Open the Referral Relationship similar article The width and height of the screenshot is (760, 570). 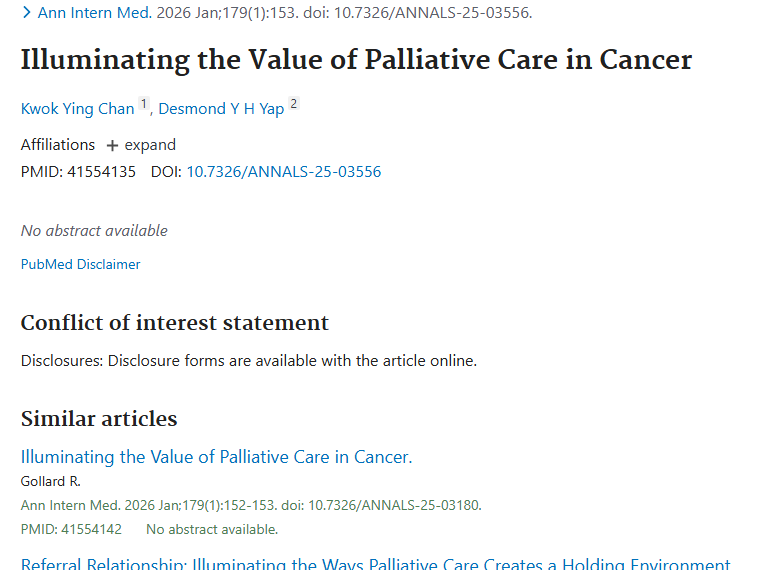375,564
